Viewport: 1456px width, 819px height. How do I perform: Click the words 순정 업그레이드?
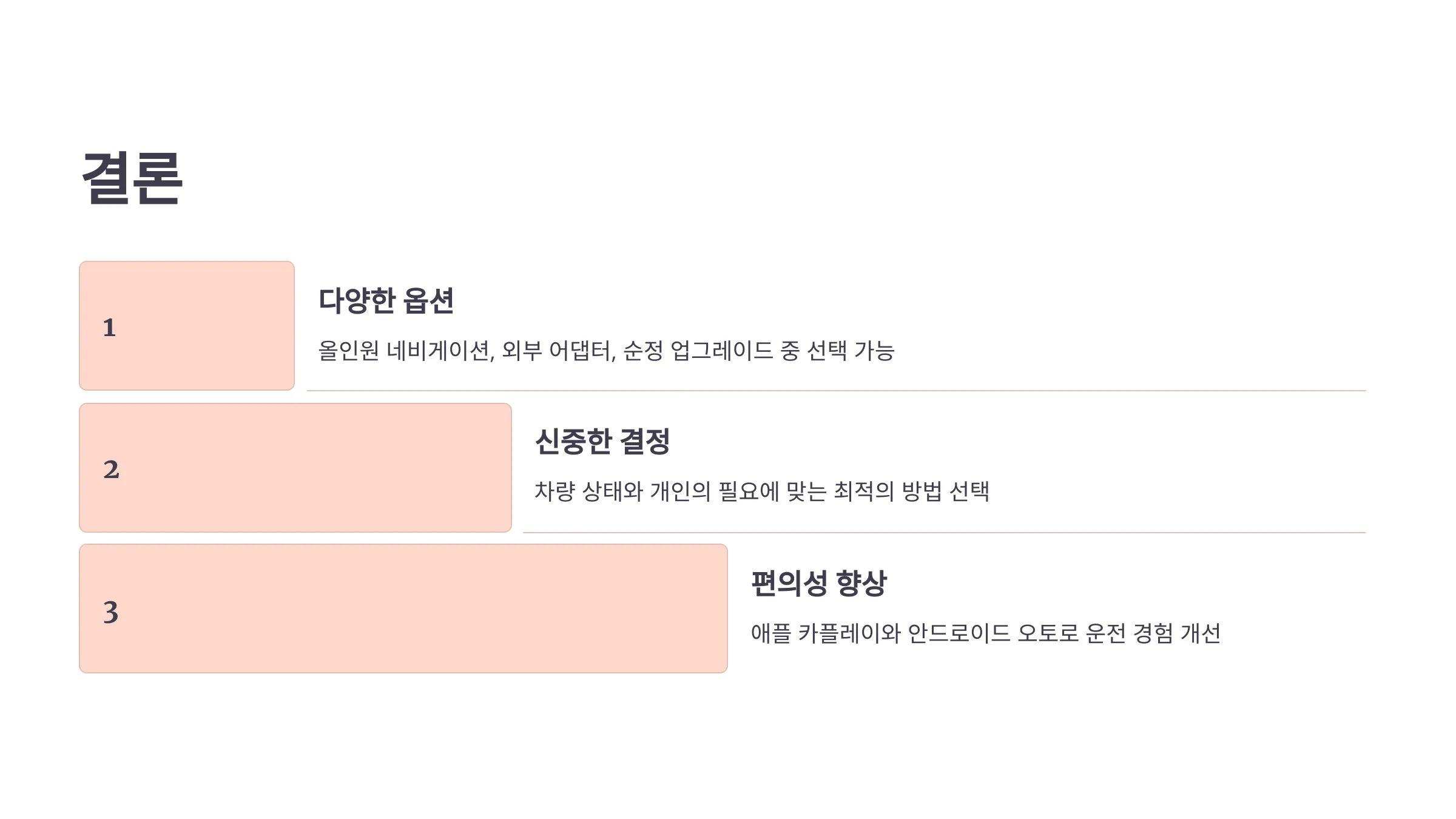pos(698,351)
